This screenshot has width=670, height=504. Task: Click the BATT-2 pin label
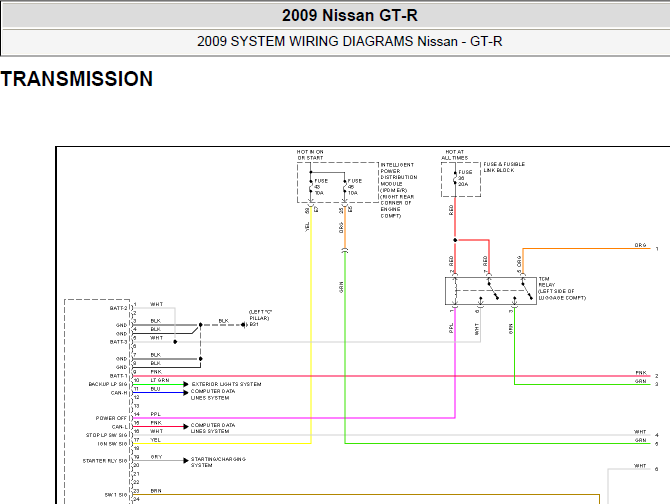pyautogui.click(x=118, y=308)
